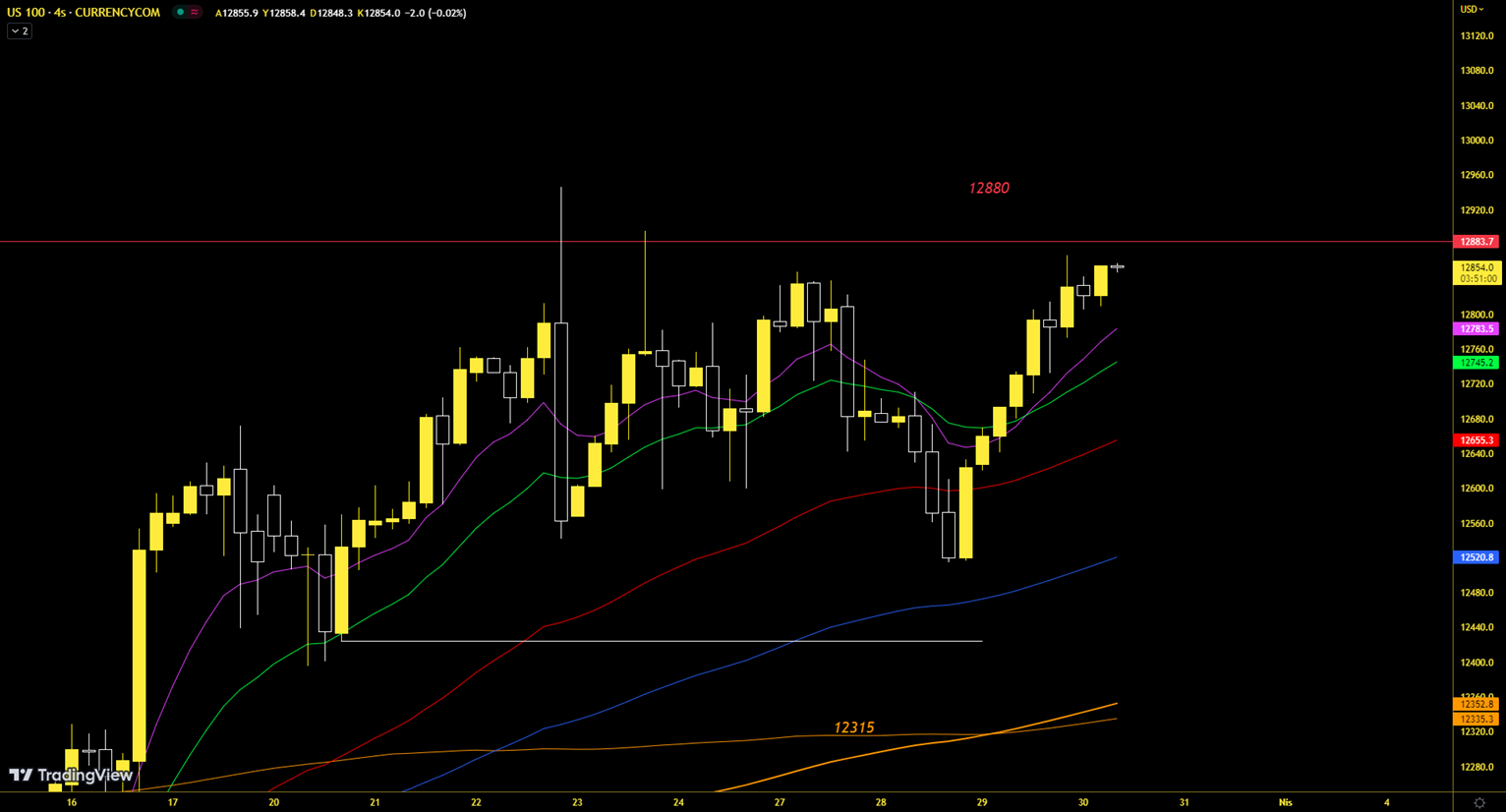This screenshot has height=812, width=1506.
Task: Select the orange 12352.8 price label
Action: [x=1476, y=704]
